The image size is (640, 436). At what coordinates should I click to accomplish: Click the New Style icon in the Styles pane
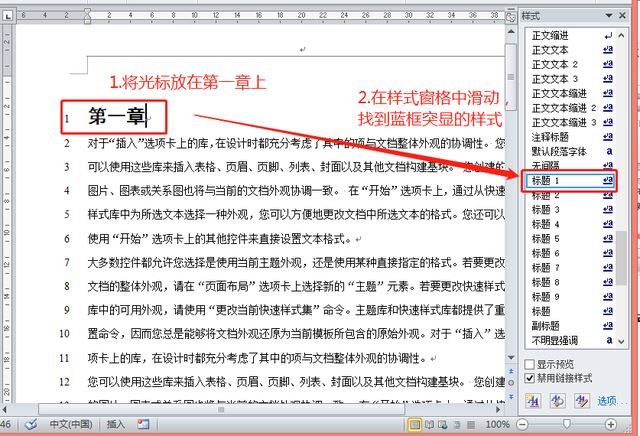click(x=533, y=400)
